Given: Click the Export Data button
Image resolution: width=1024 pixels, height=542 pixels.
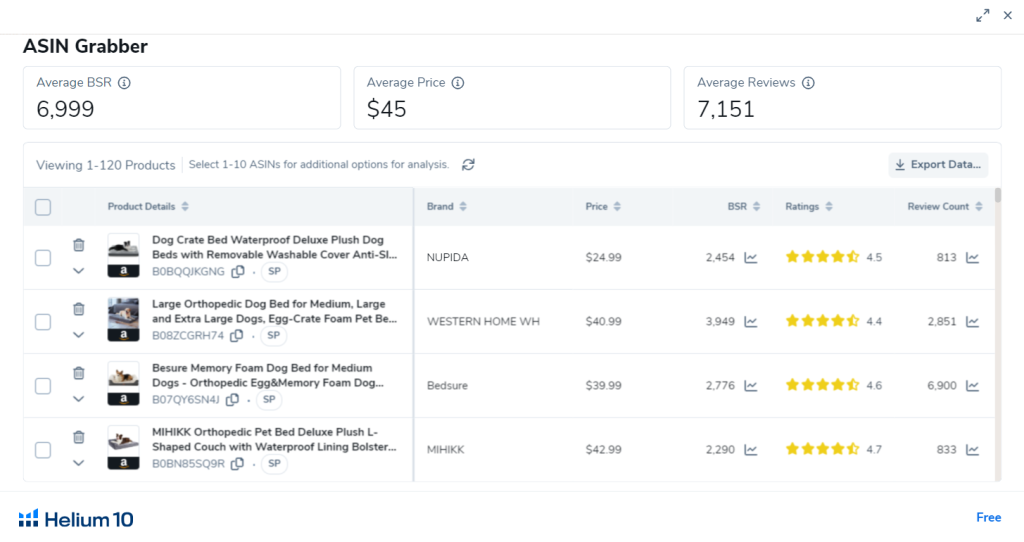Looking at the screenshot, I should (938, 165).
